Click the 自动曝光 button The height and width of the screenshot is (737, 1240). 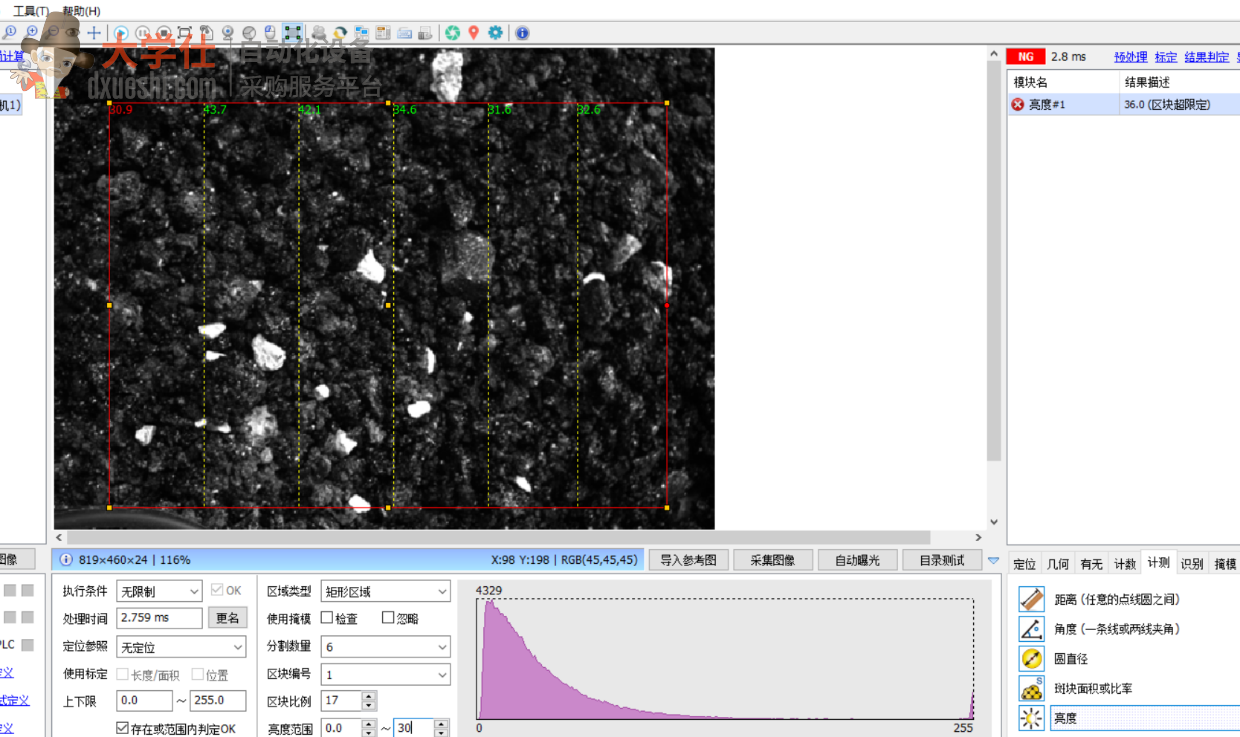tap(857, 560)
